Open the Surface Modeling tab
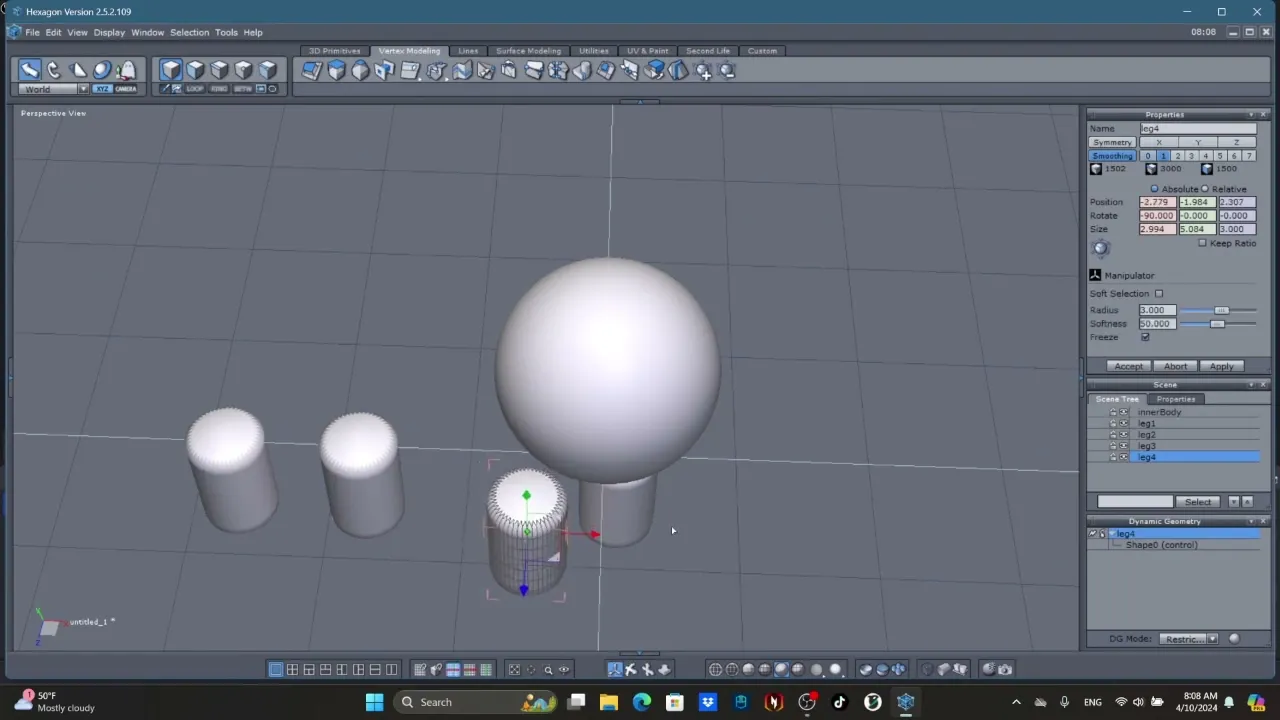Image resolution: width=1280 pixels, height=720 pixels. [528, 51]
